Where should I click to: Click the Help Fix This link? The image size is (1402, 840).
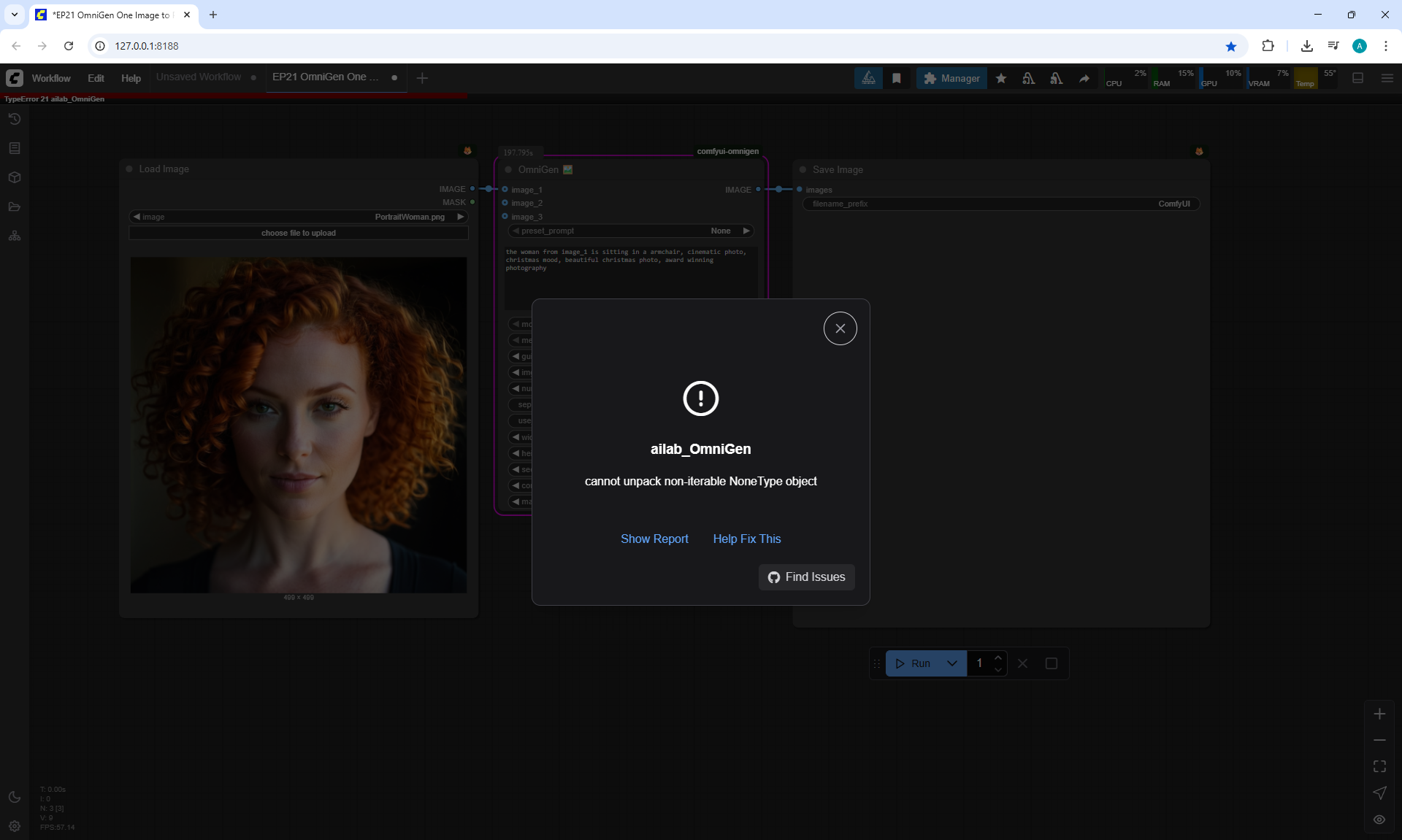tap(746, 539)
